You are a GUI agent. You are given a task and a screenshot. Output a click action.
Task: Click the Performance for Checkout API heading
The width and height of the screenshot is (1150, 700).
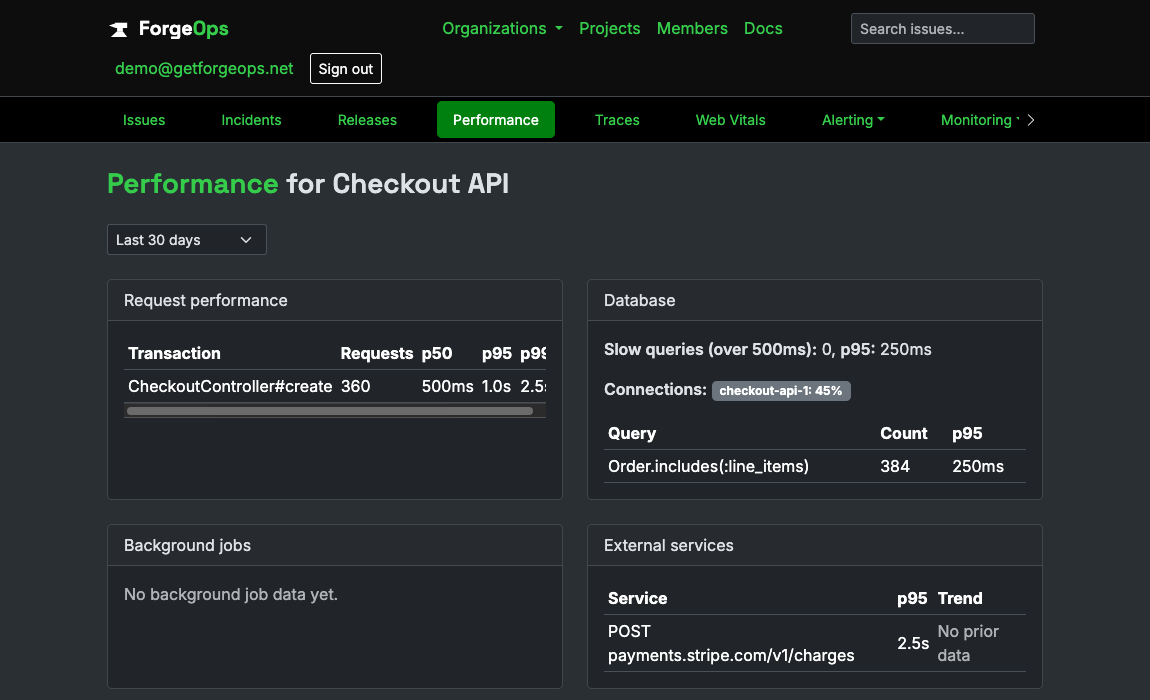click(x=308, y=183)
